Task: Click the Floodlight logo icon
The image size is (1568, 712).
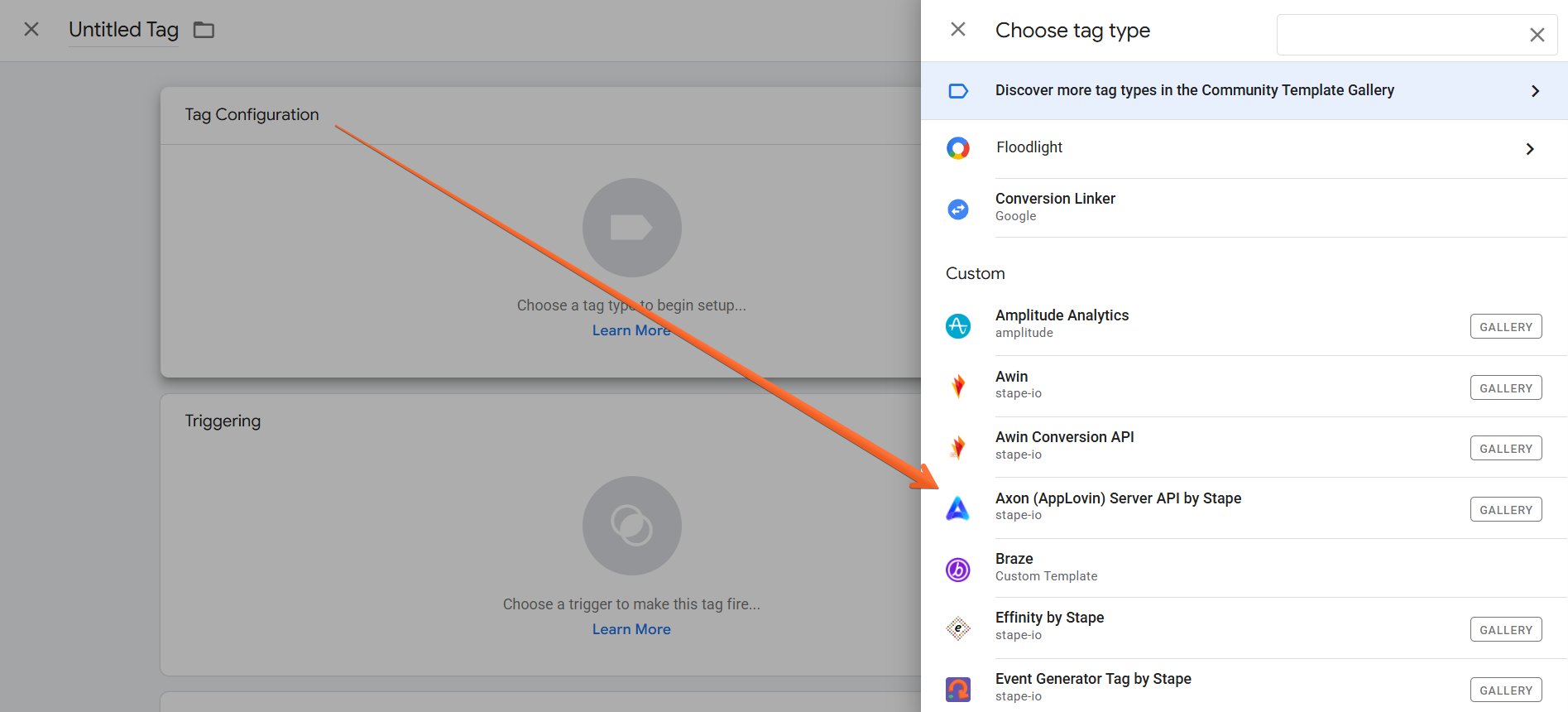Action: click(958, 148)
